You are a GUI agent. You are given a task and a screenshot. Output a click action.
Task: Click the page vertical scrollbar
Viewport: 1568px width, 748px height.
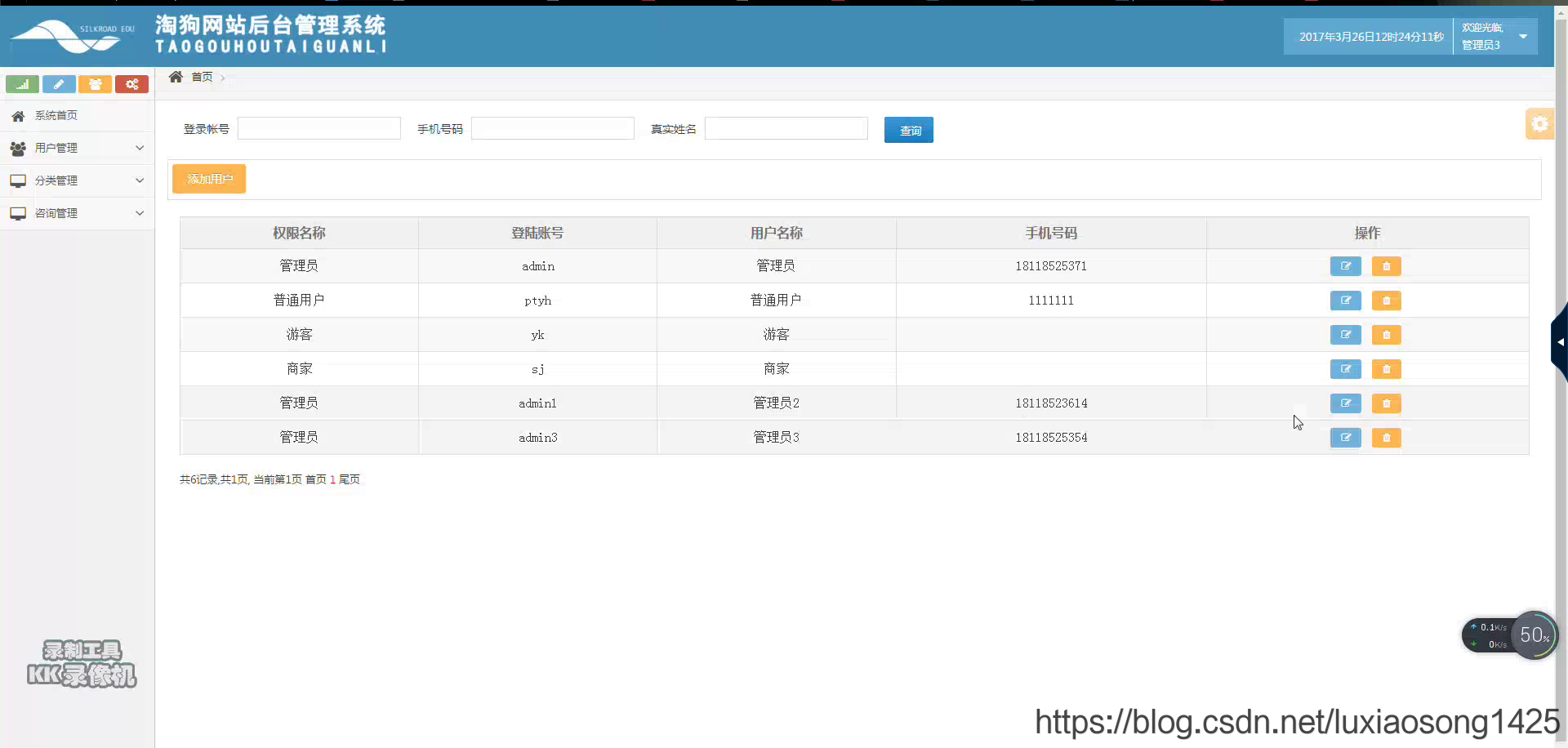[1561, 376]
